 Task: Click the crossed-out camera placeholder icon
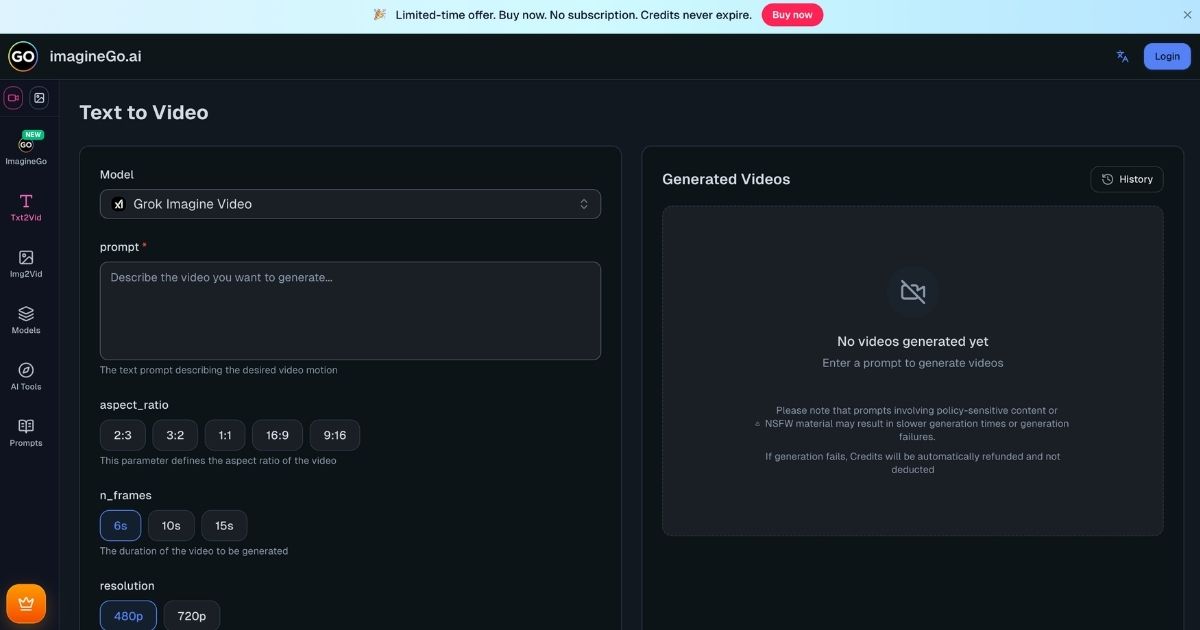[913, 291]
